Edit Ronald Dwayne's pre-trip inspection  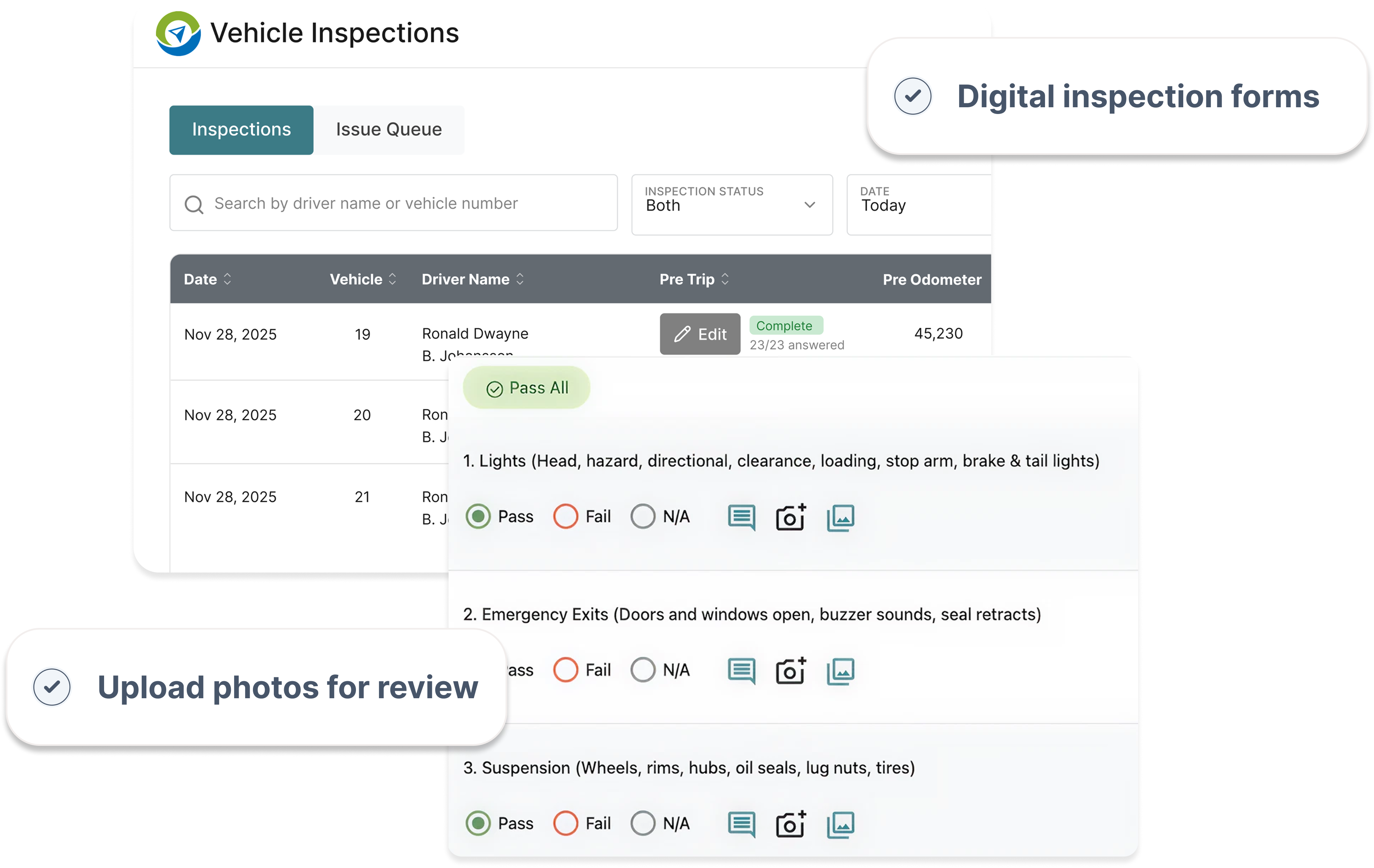pos(699,334)
